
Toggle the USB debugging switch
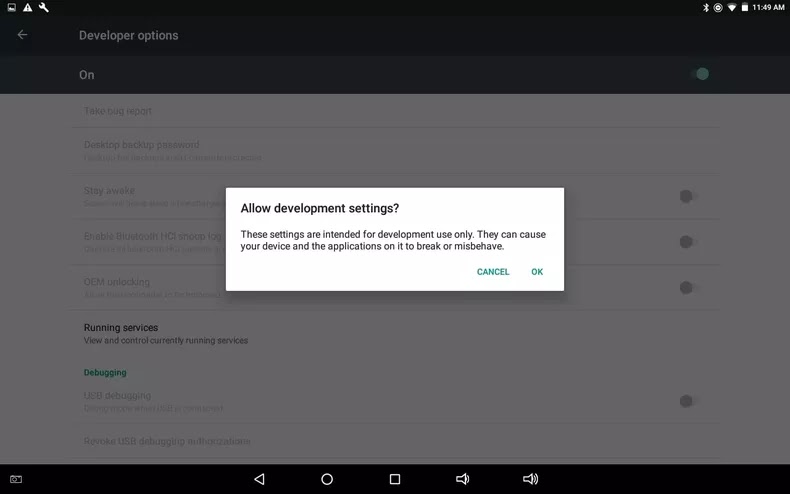click(687, 401)
